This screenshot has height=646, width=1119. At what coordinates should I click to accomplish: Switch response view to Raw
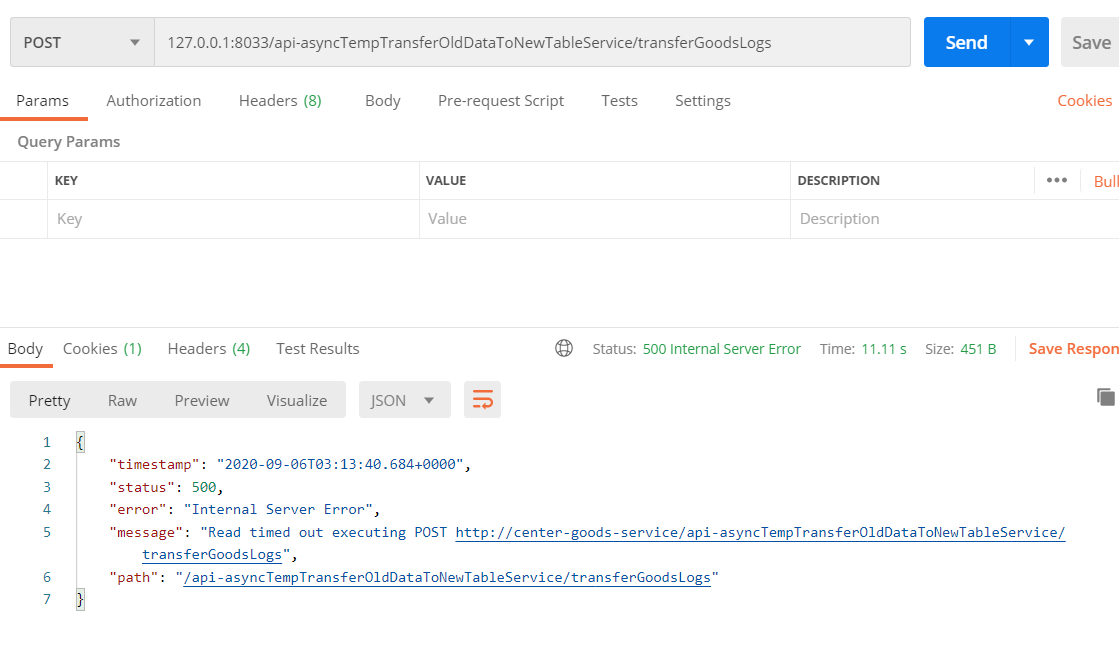(x=122, y=400)
